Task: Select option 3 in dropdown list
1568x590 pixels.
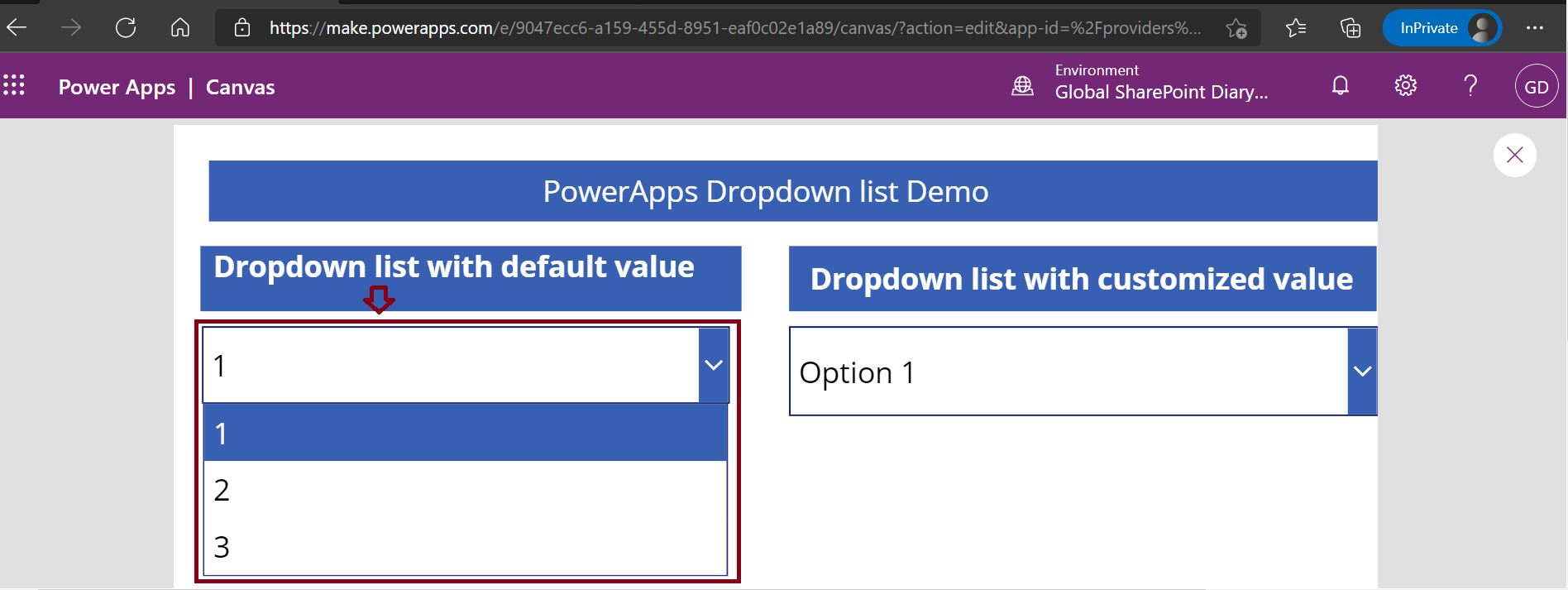Action: pos(466,546)
